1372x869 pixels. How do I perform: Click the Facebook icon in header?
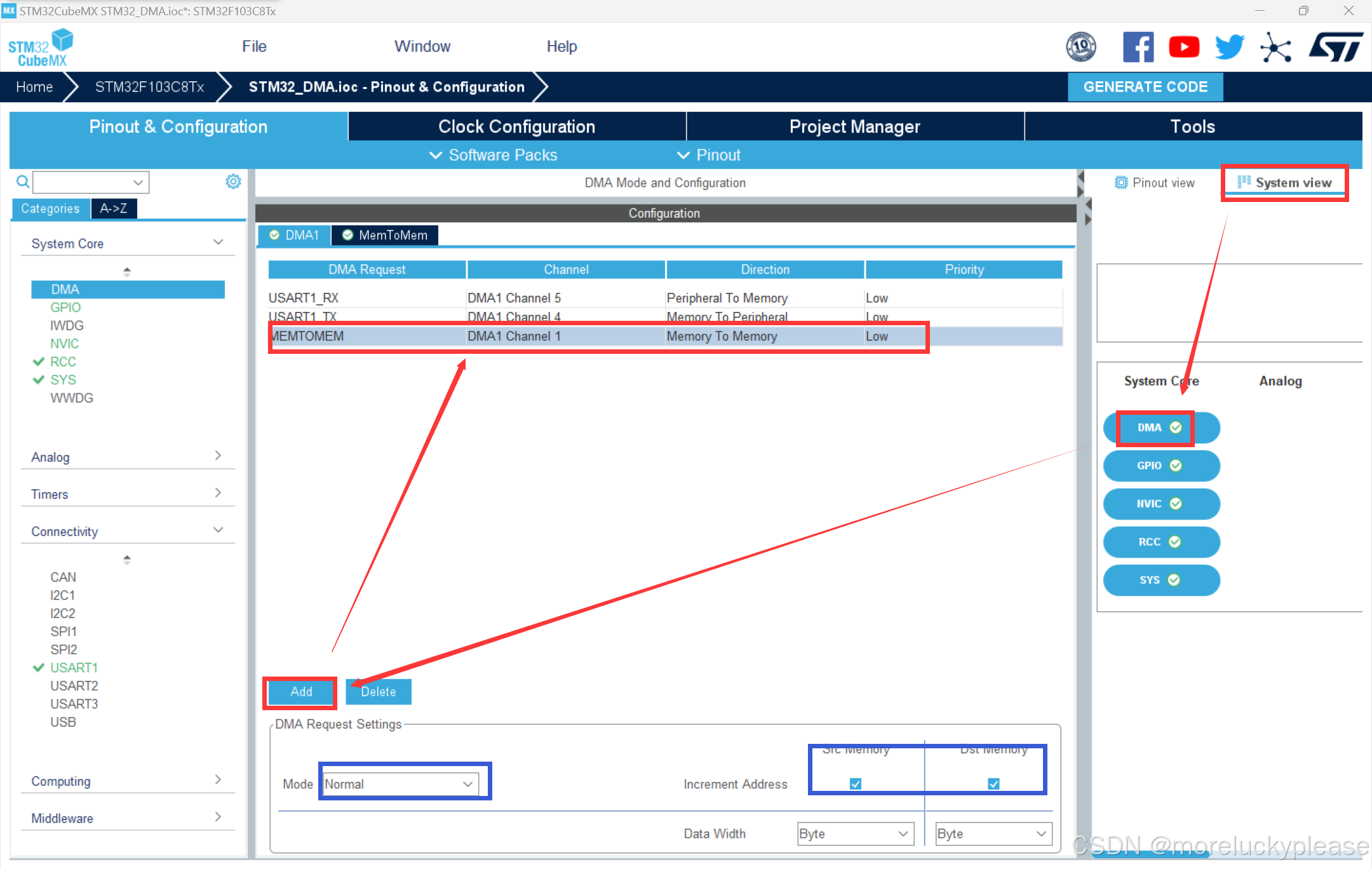(1137, 47)
